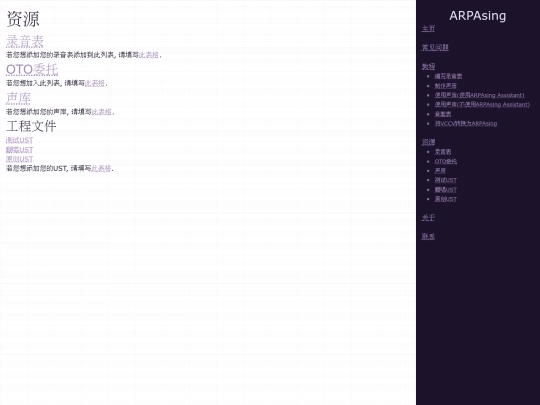Open 此表格 link in the 添加您的声库 sentence
This screenshot has height=405, width=540.
[101, 112]
